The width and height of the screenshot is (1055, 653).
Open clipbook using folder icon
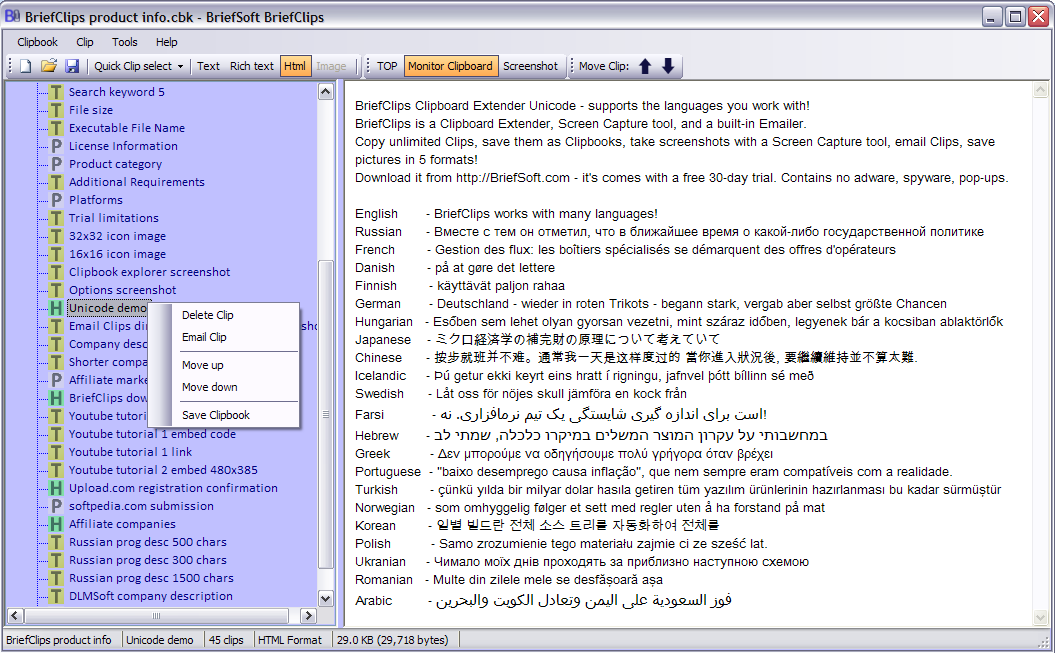tap(48, 66)
